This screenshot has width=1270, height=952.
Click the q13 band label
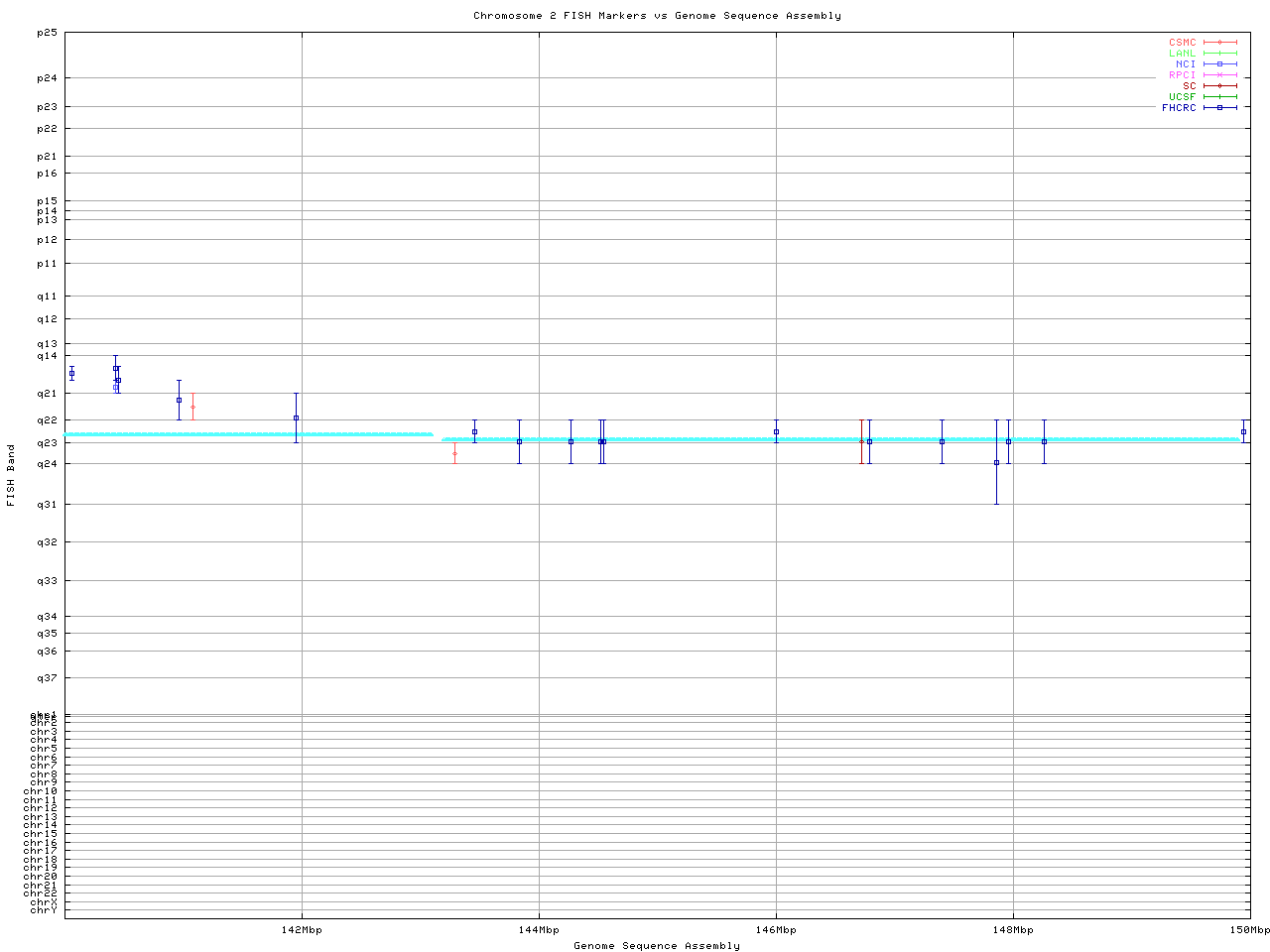click(x=47, y=344)
